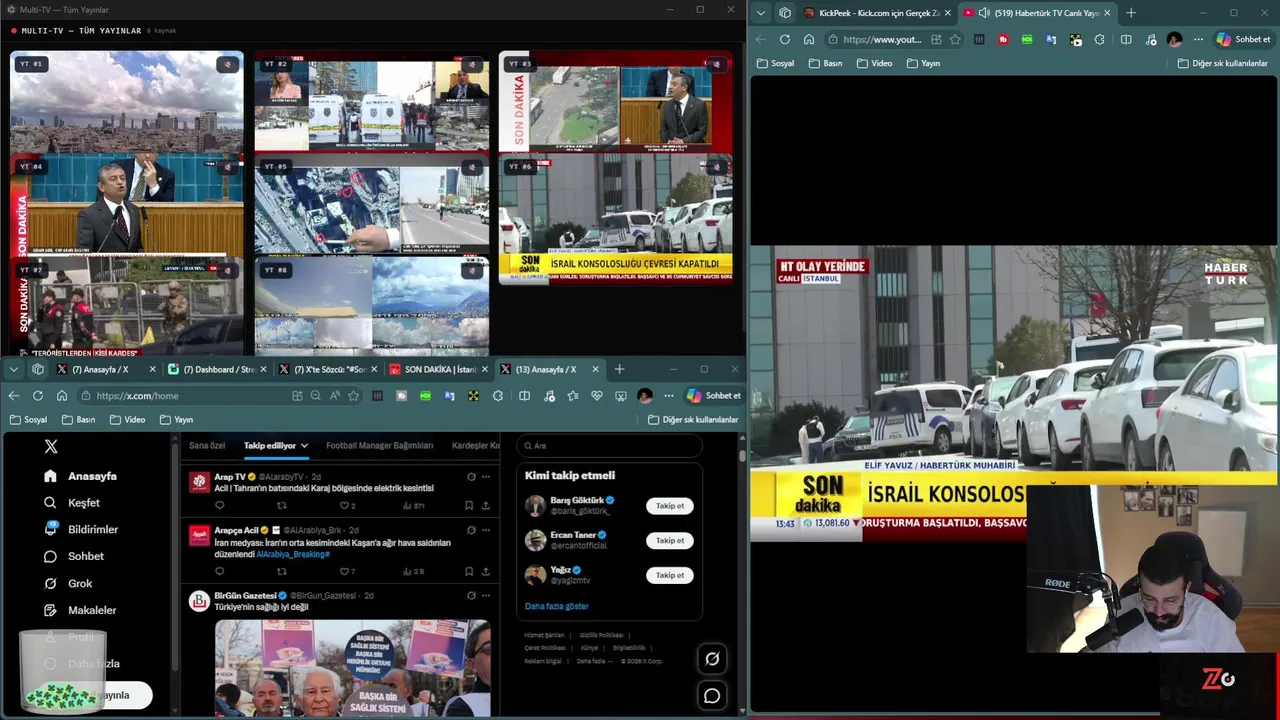Screen dimensions: 1280x720
Task: Favorite the x.com page with star
Action: (x=353, y=396)
